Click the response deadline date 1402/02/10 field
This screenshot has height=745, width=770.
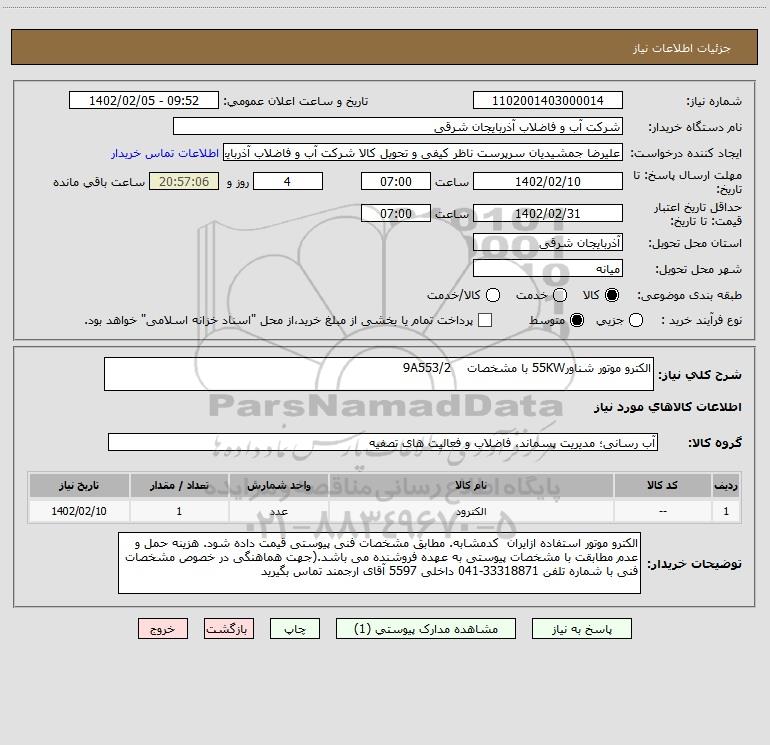(548, 181)
